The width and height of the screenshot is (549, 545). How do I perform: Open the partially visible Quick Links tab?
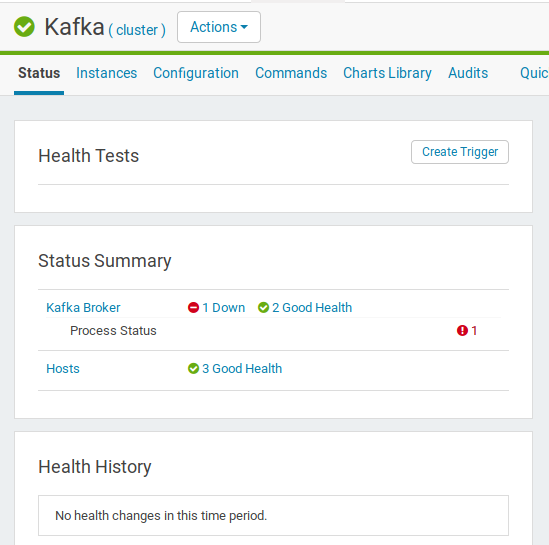point(534,73)
